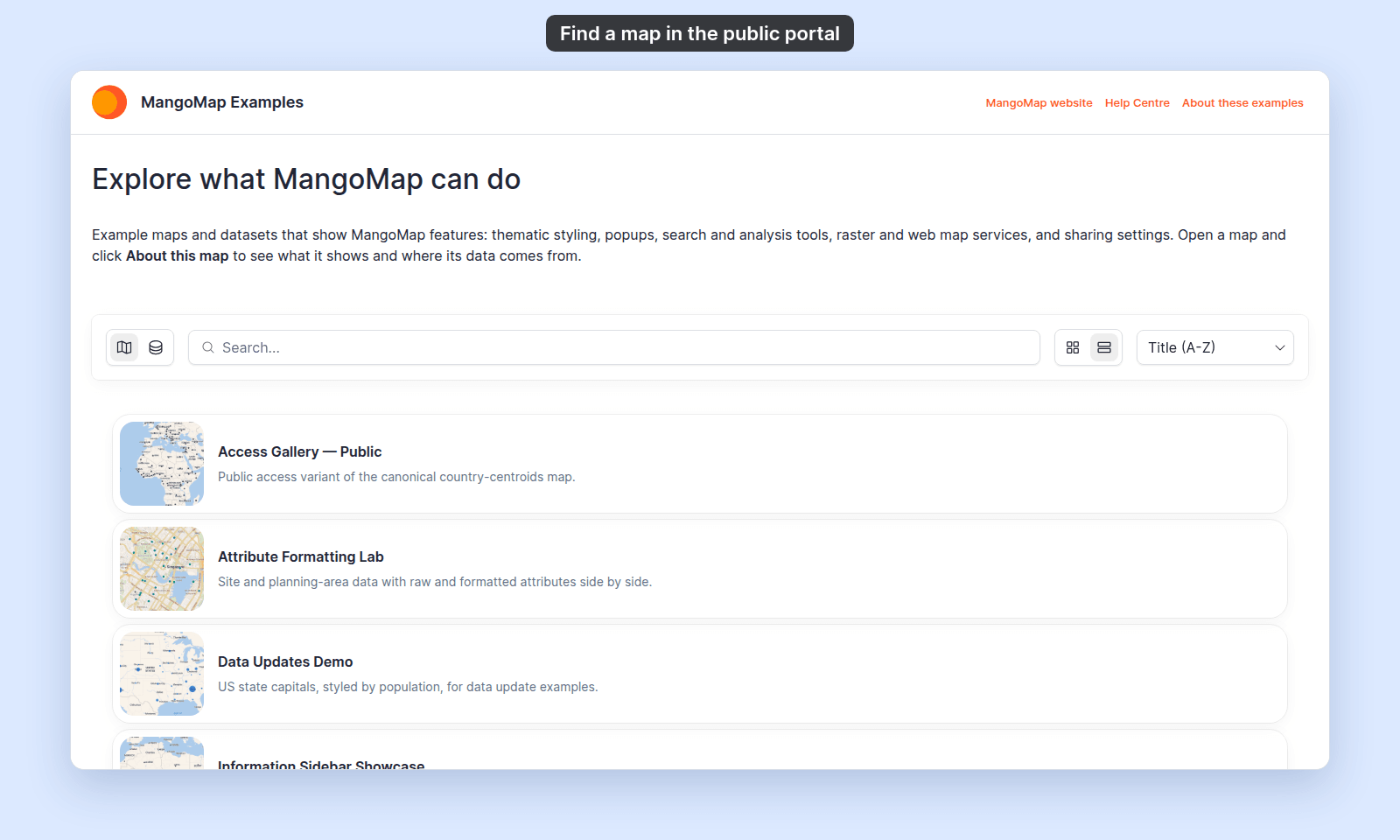Screen dimensions: 1400x840
Task: Open the Data Updates Demo thumbnail
Action: pos(162,674)
